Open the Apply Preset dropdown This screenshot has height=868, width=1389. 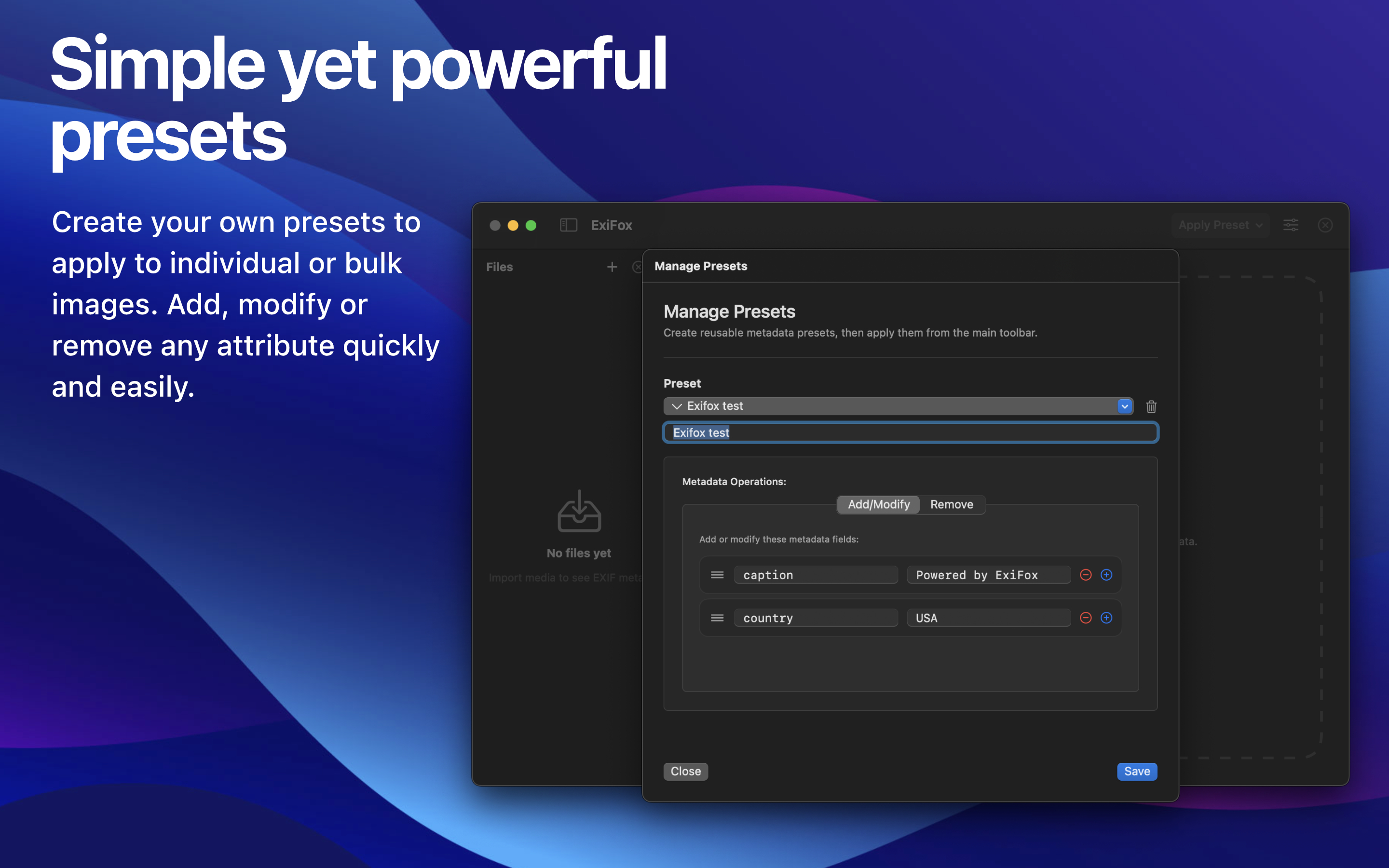(x=1220, y=225)
